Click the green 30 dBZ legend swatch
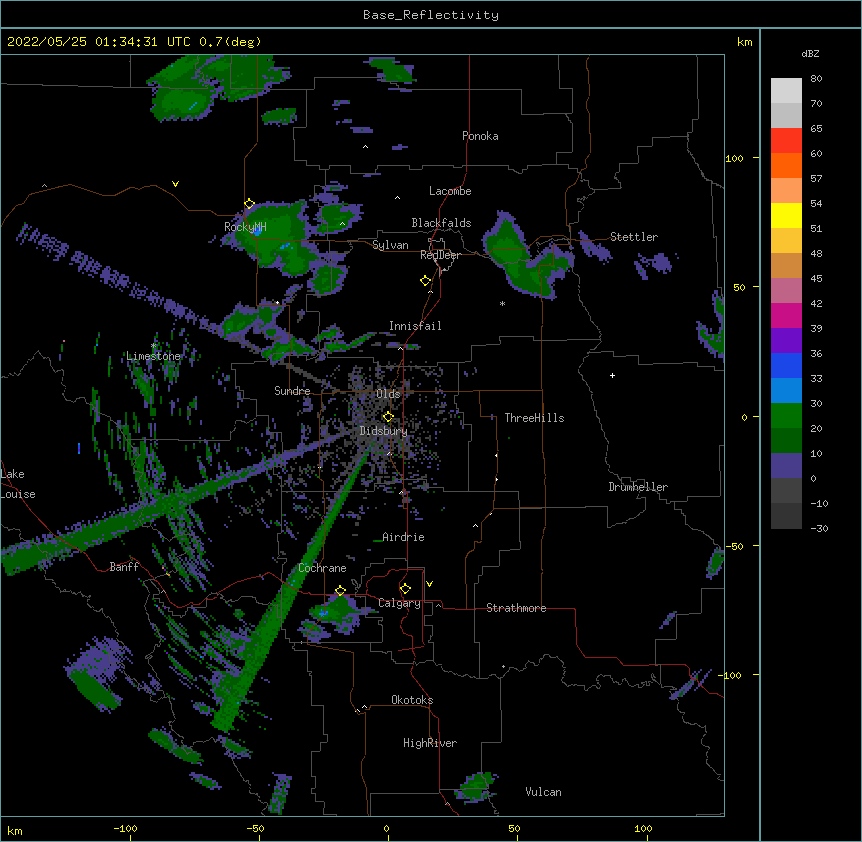Viewport: 862px width, 842px height. pyautogui.click(x=786, y=416)
